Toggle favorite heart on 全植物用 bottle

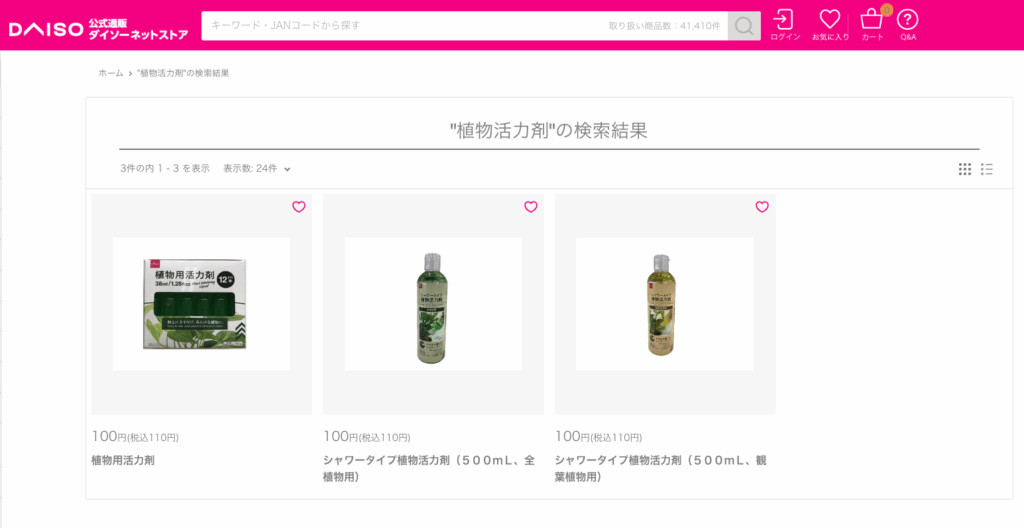(530, 207)
